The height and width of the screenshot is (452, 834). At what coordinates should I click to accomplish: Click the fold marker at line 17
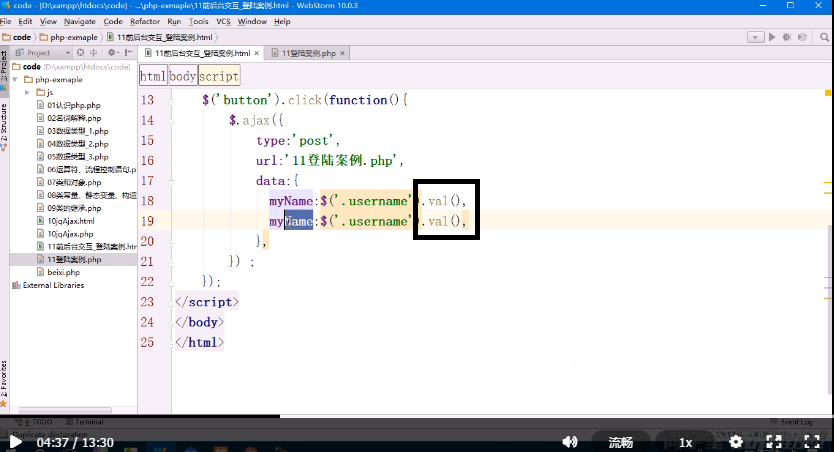[171, 181]
